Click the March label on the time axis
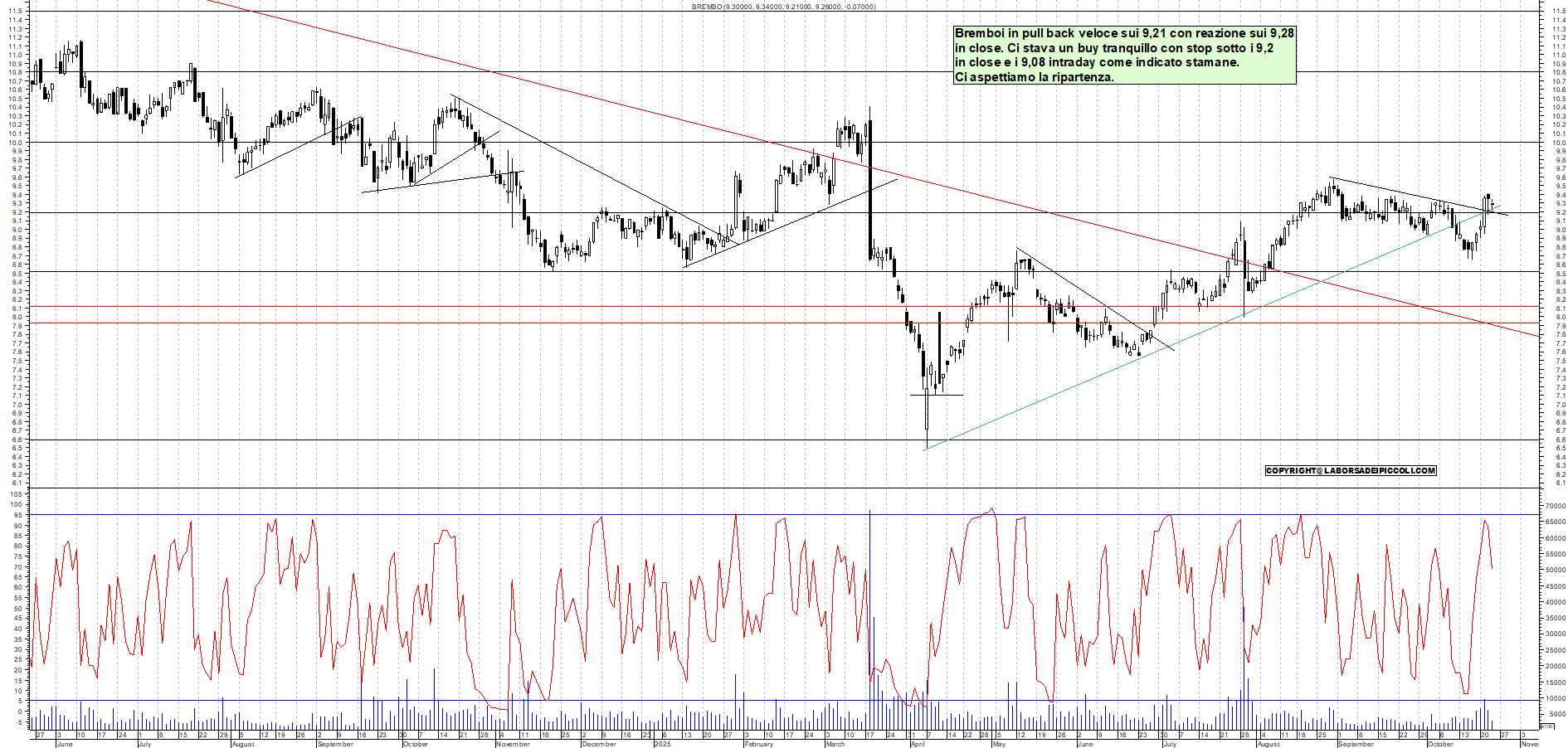Screen dimensions: 1568x748 [x=835, y=744]
